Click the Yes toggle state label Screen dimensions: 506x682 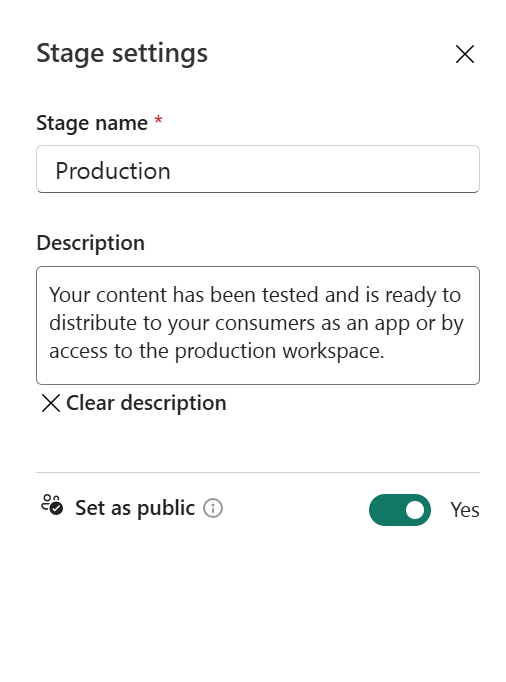[465, 510]
